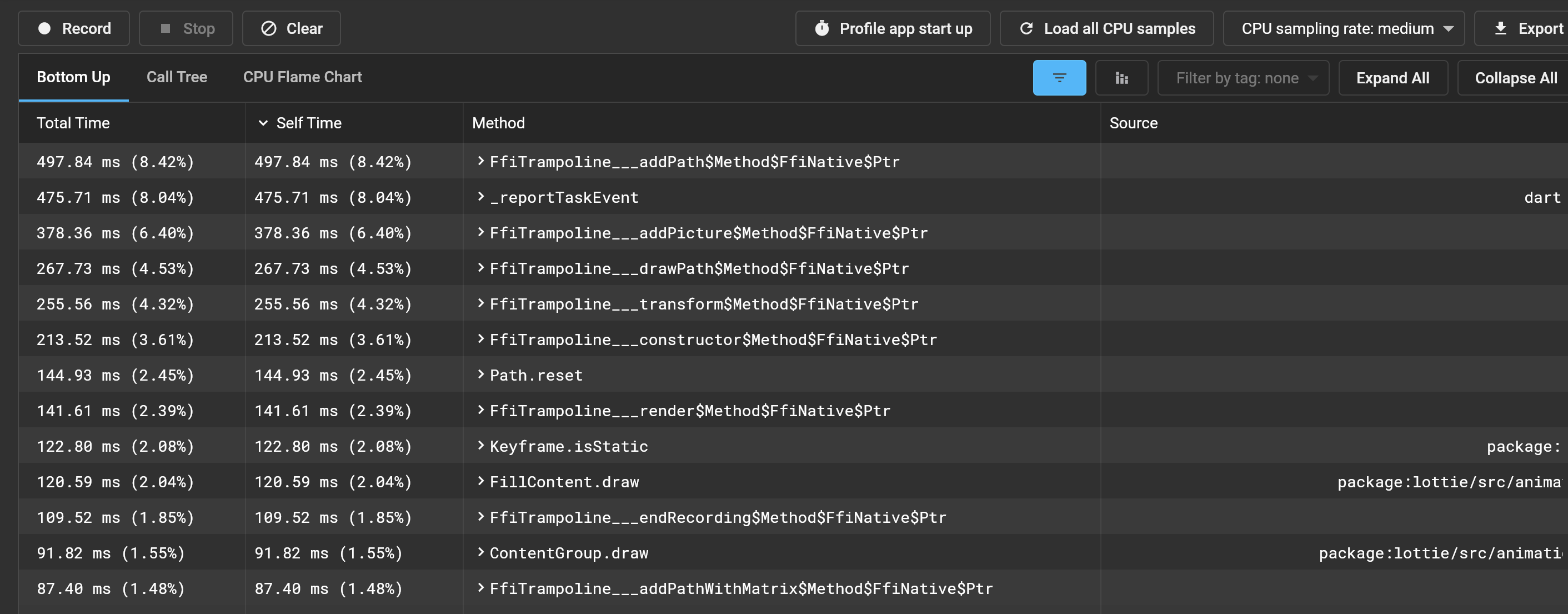This screenshot has height=614, width=1568.
Task: Switch to the CPU Flame Chart tab
Action: tap(302, 77)
